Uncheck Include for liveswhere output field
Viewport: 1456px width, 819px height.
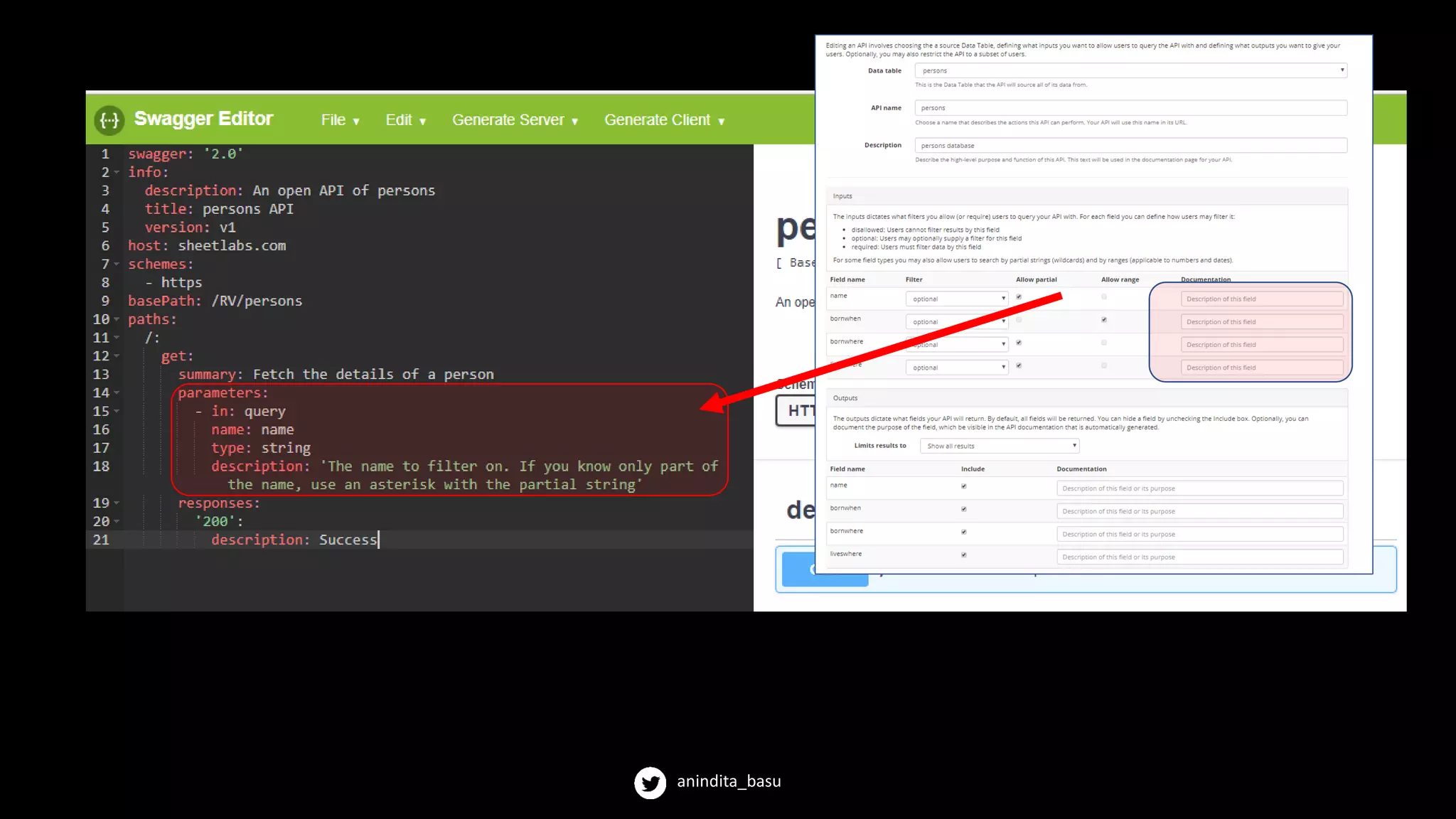964,555
